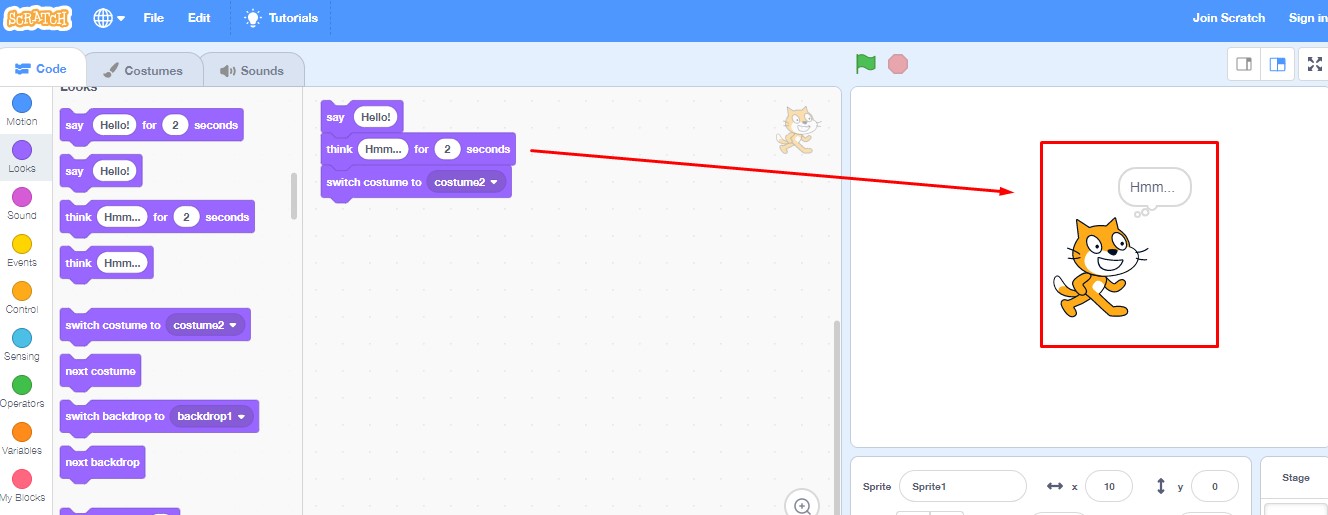Open the File menu

tap(153, 18)
